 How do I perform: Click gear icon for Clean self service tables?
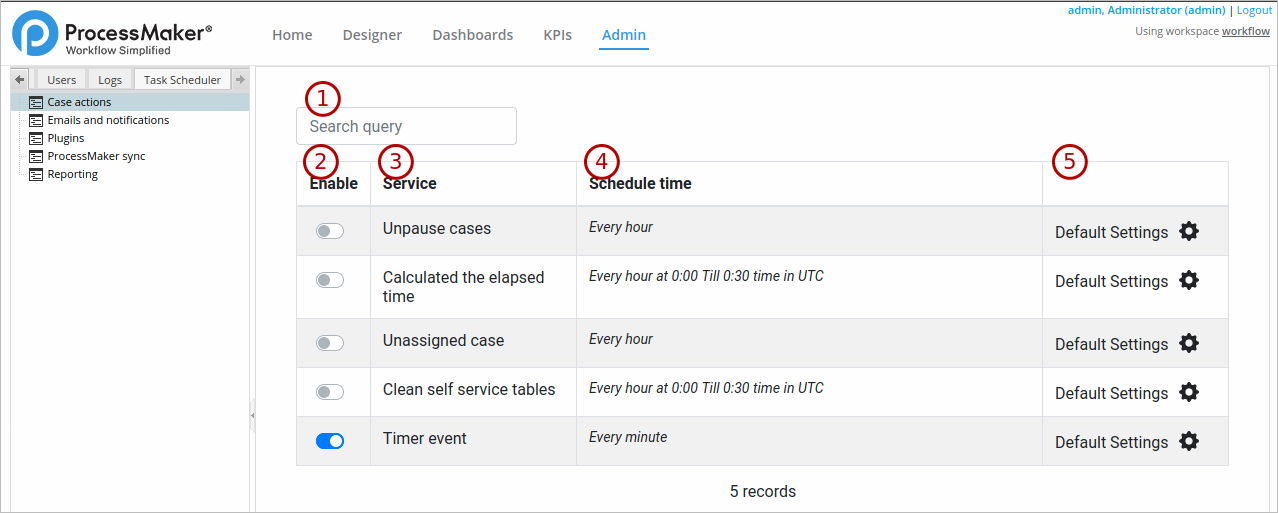[x=1188, y=392]
